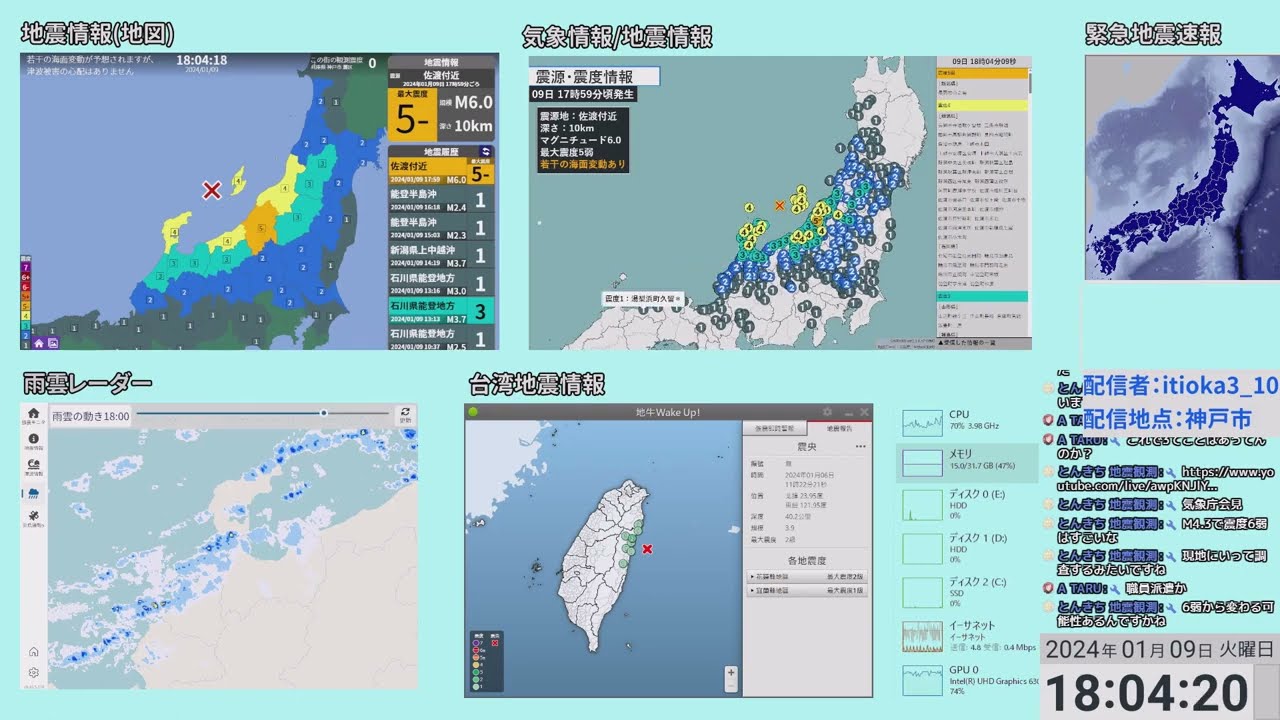Select the teal 石川県能登地方 M3.7 entry
Image resolution: width=1280 pixels, height=720 pixels.
442,312
